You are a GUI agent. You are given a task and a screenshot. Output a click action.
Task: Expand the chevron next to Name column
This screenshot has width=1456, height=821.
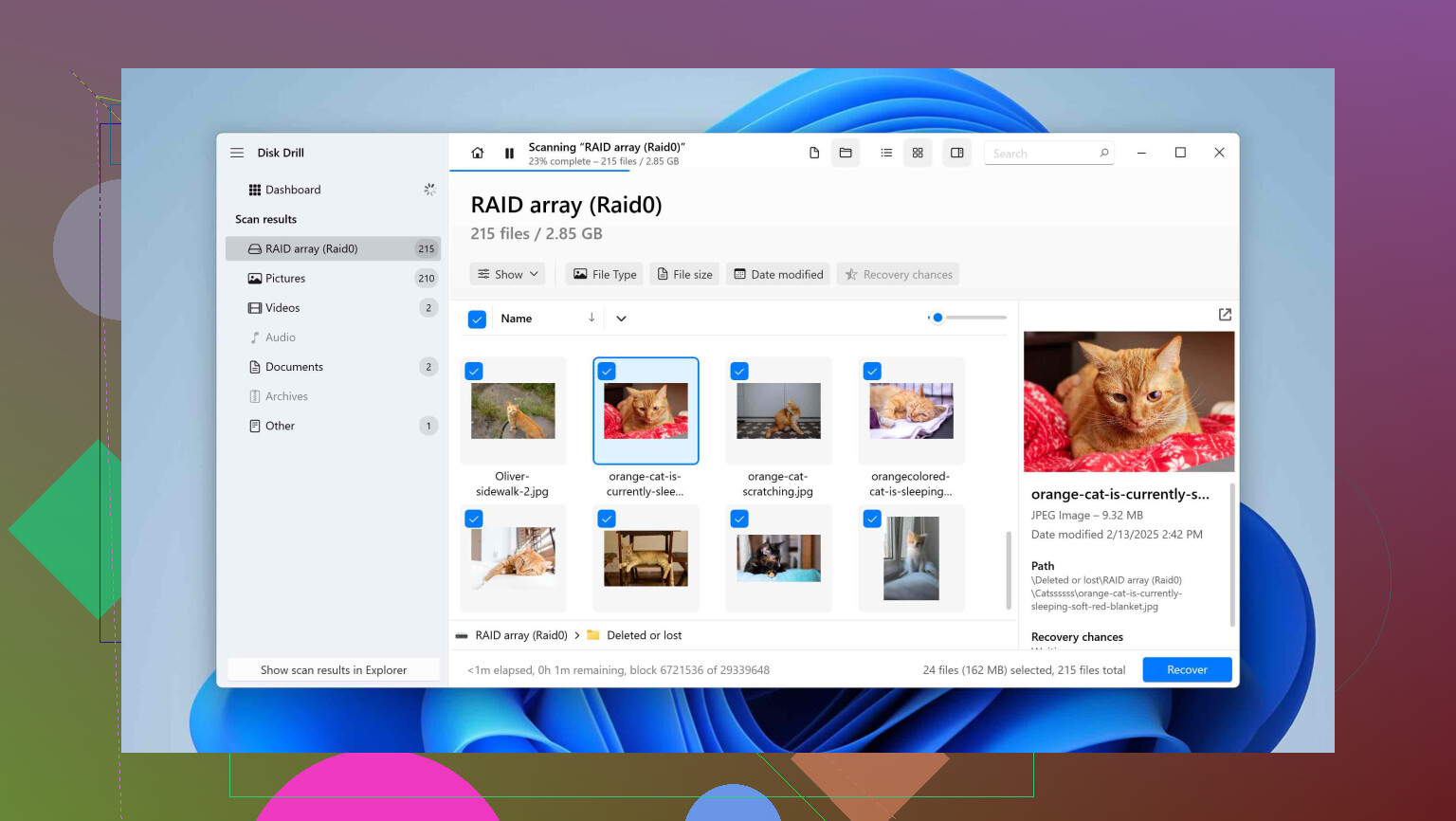click(621, 319)
